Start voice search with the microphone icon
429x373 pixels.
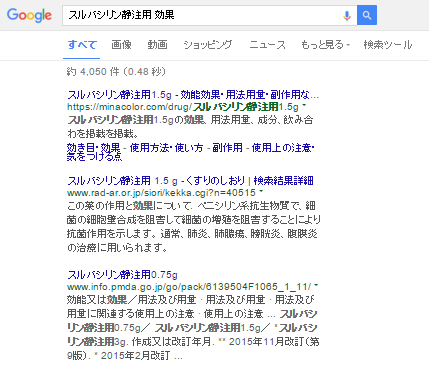[347, 15]
